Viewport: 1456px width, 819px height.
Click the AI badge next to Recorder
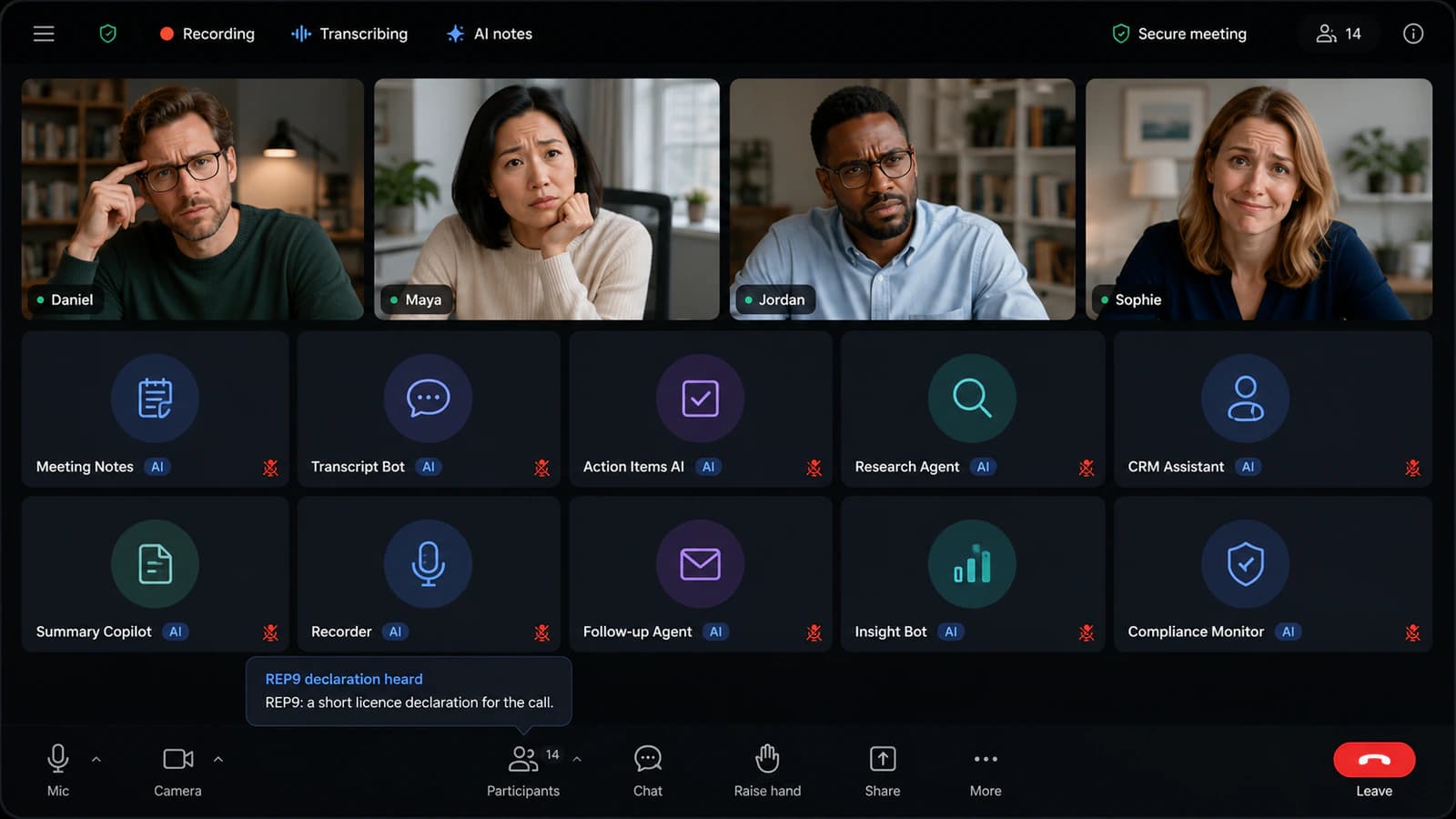coord(395,632)
